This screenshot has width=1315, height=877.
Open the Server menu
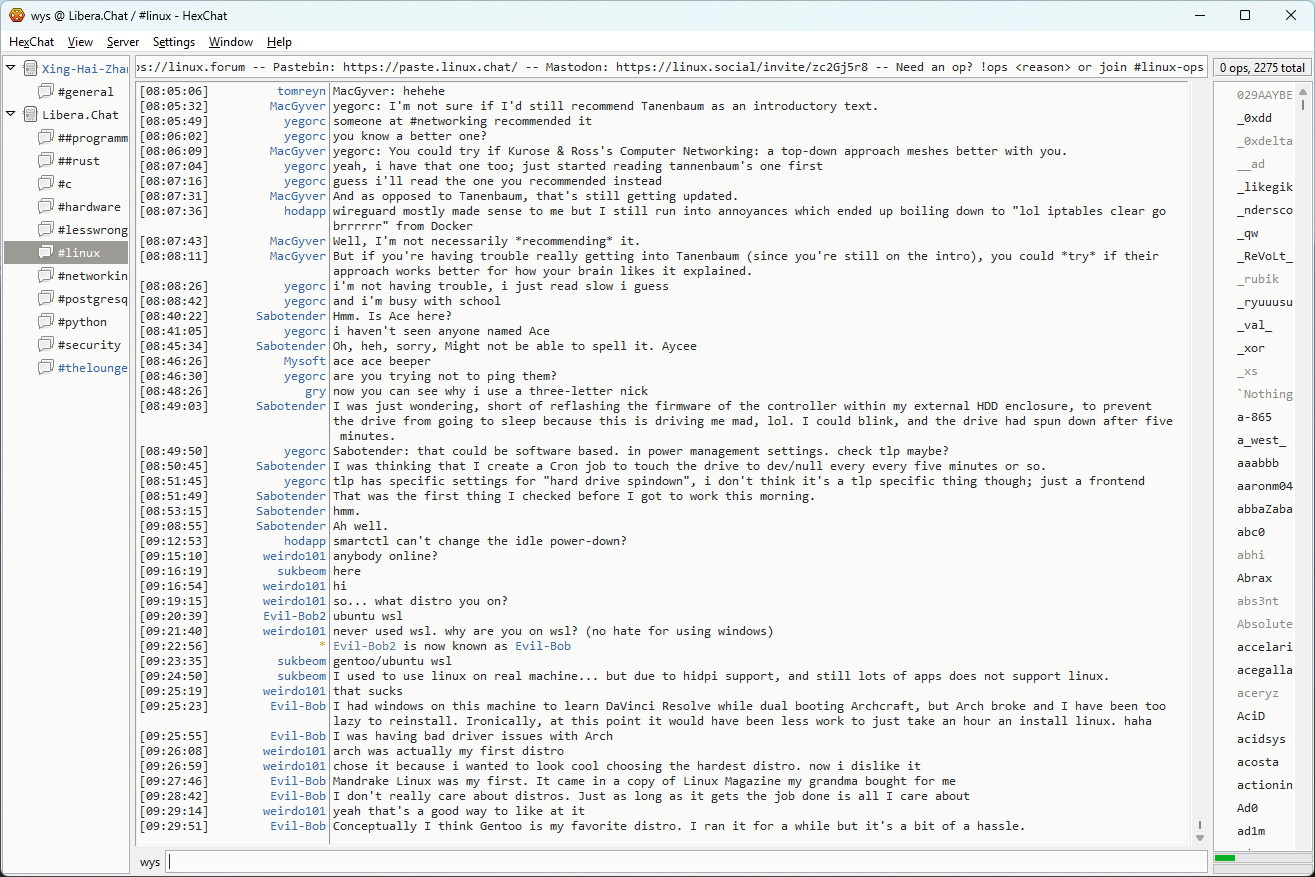[x=123, y=42]
